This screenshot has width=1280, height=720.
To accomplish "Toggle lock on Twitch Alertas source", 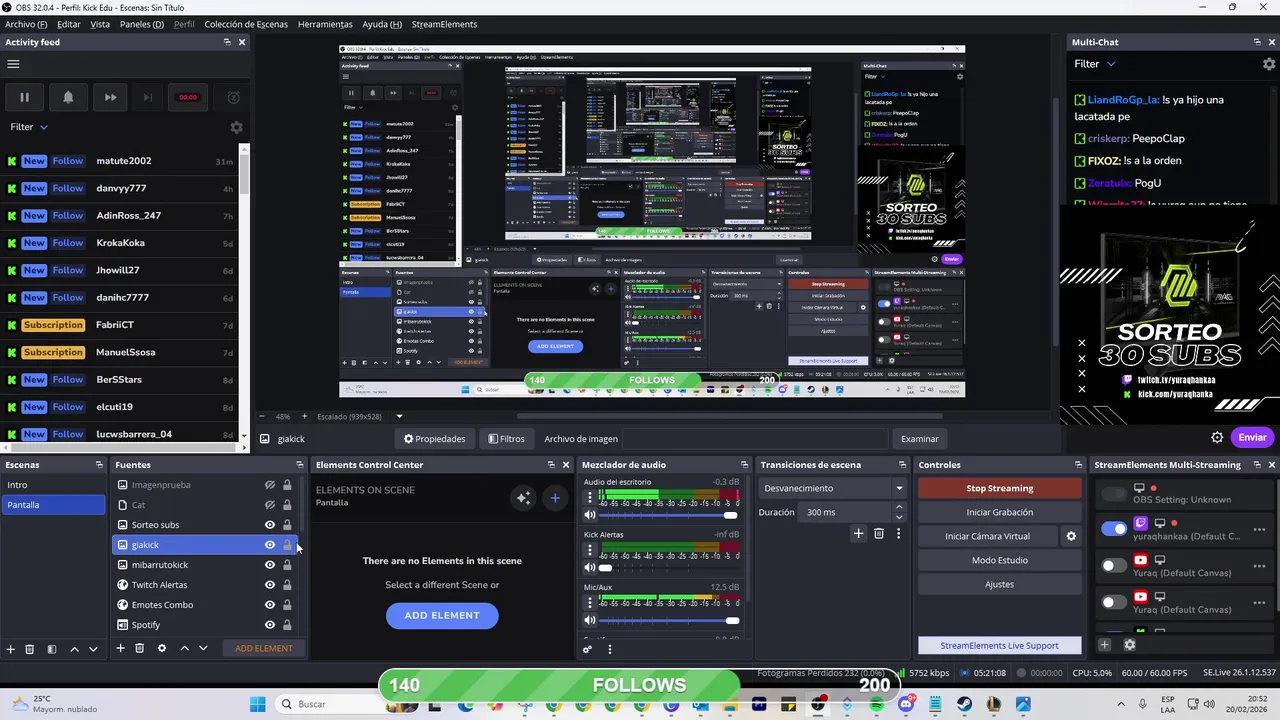I will point(287,585).
